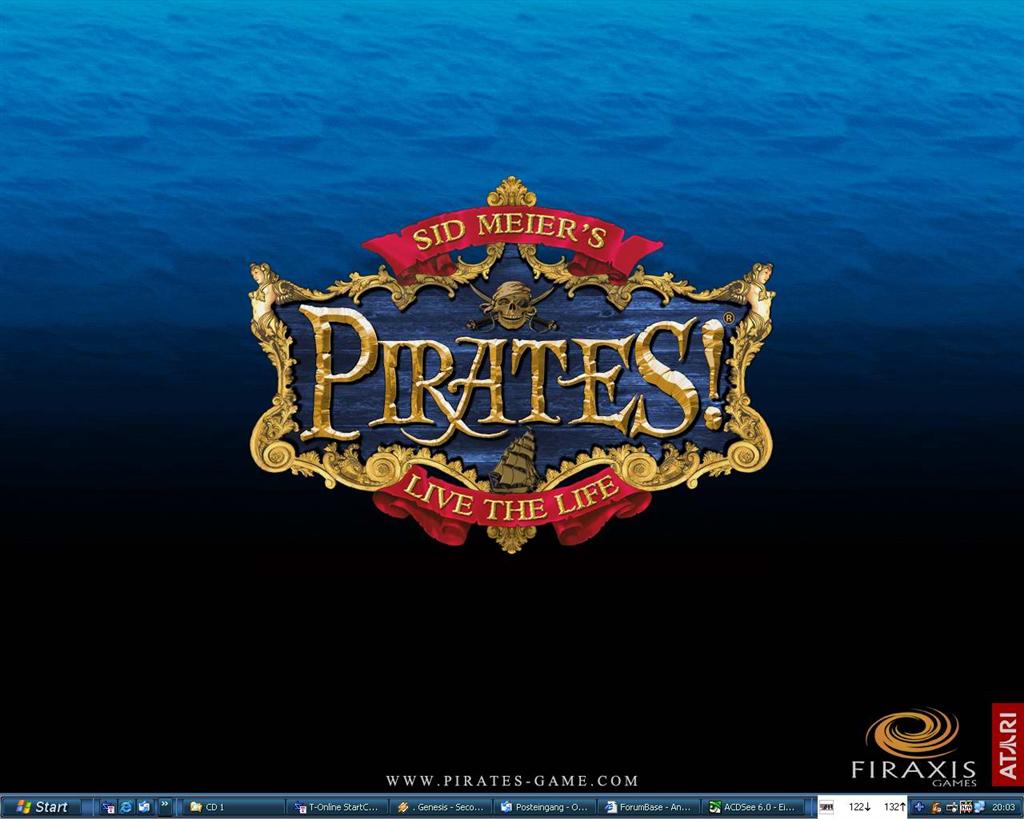The height and width of the screenshot is (819, 1024).
Task: Expand the hidden Quick Launch items chevron
Action: point(165,806)
